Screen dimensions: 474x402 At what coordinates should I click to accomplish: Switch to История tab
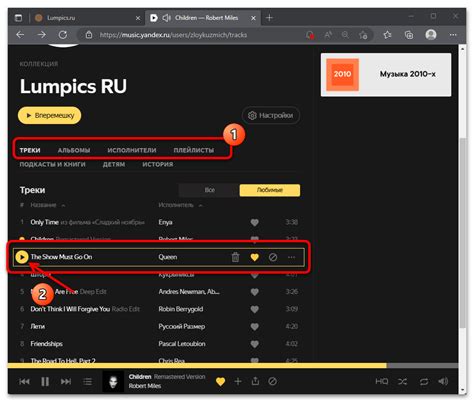click(158, 164)
